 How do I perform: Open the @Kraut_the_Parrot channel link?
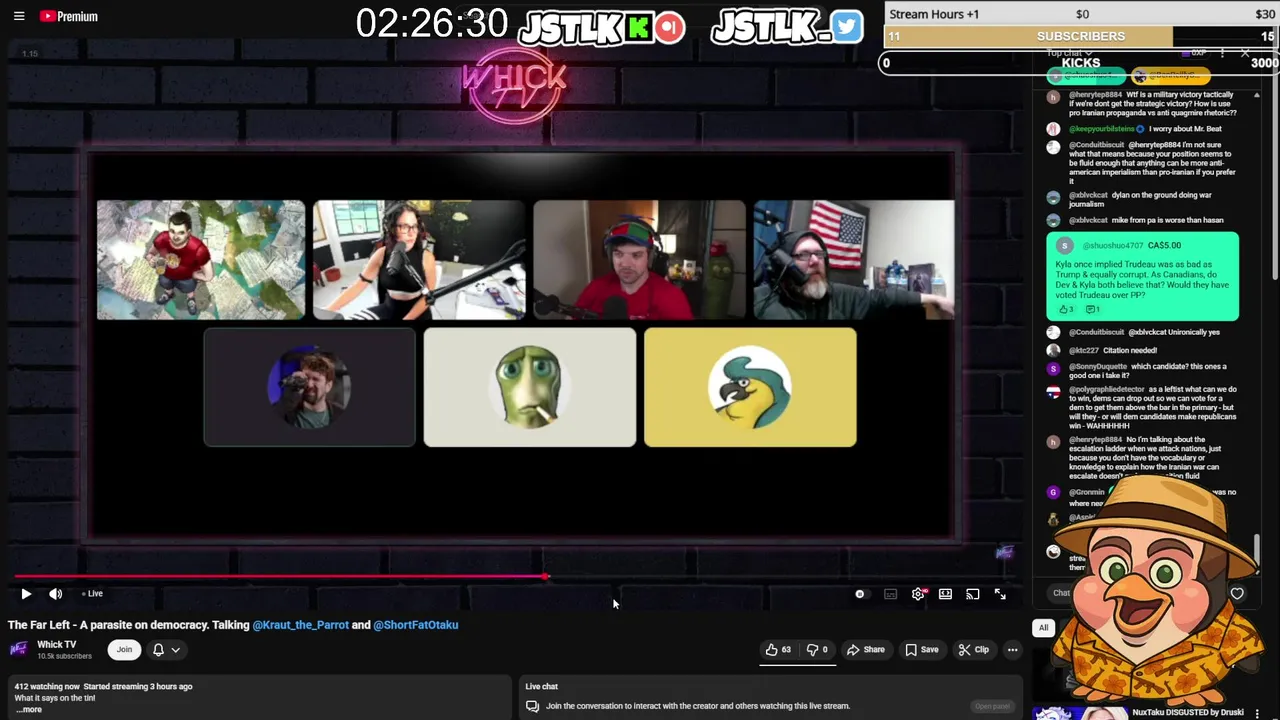(300, 625)
